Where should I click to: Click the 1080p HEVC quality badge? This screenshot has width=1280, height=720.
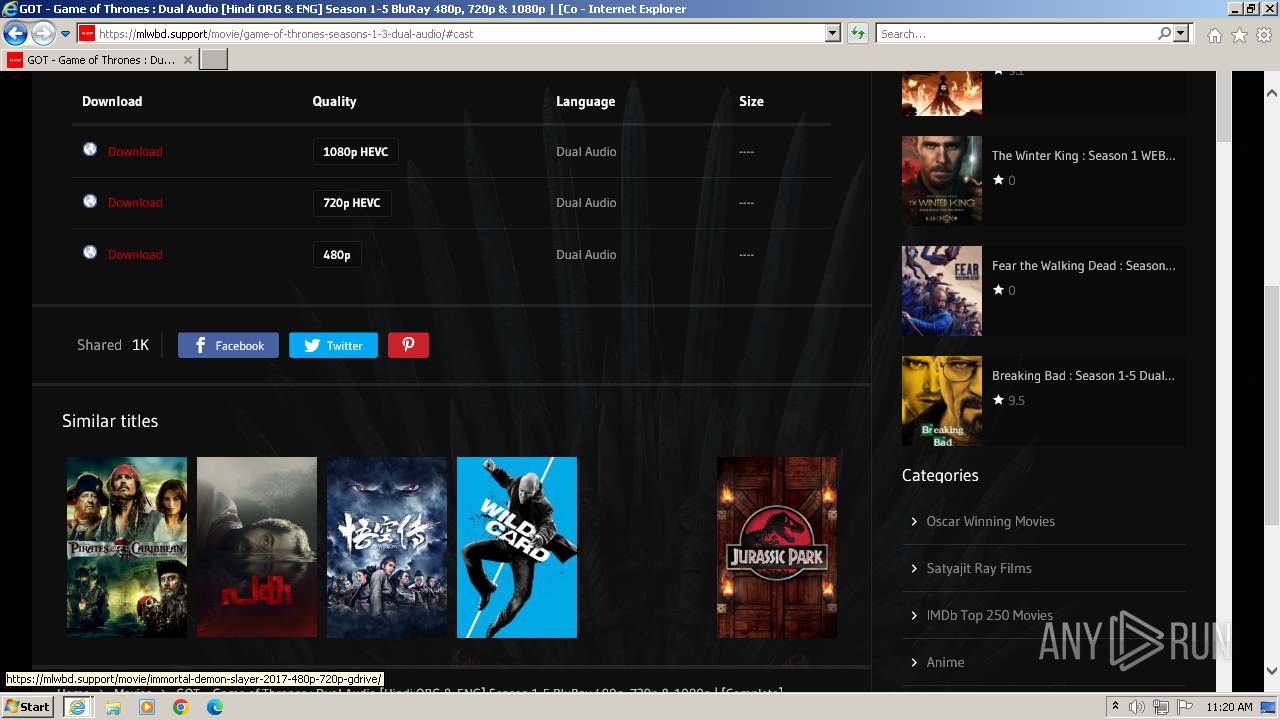coord(355,152)
